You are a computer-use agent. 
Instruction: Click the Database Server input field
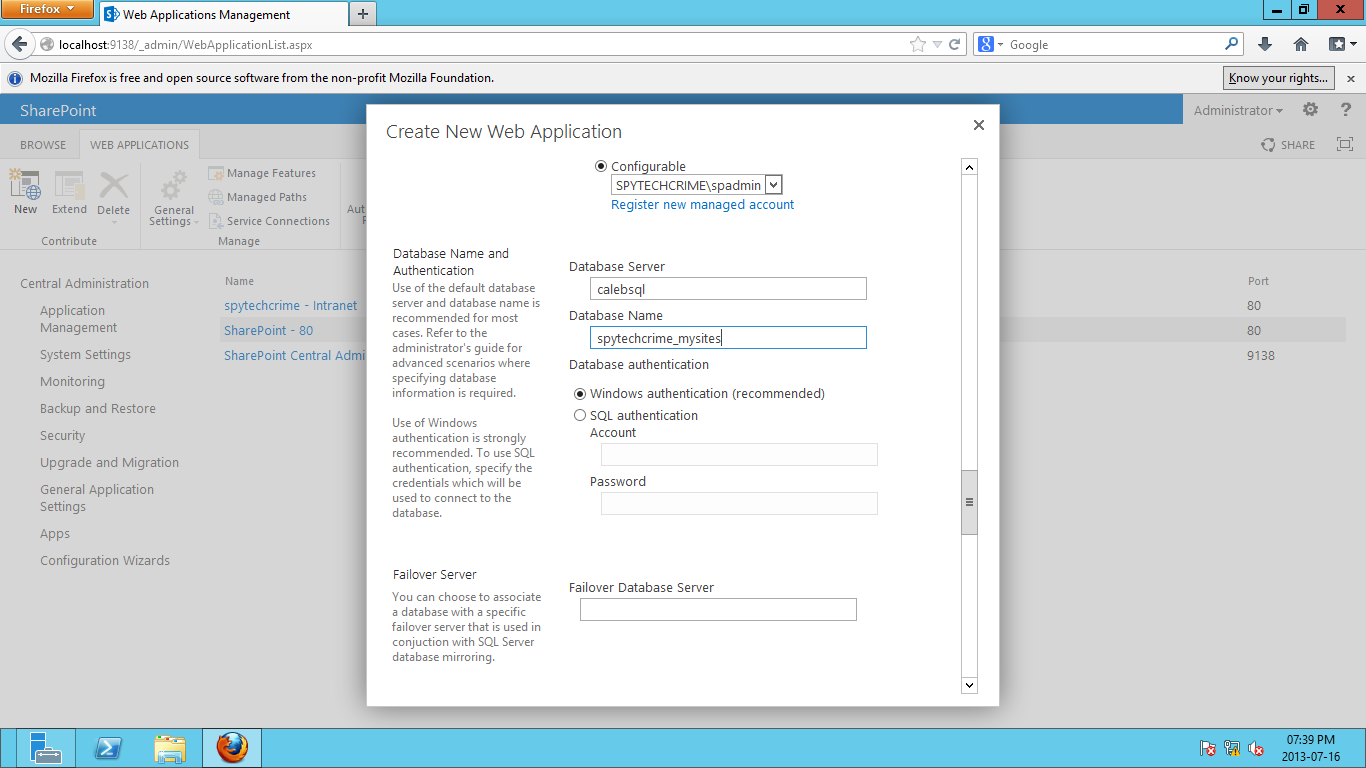point(728,289)
